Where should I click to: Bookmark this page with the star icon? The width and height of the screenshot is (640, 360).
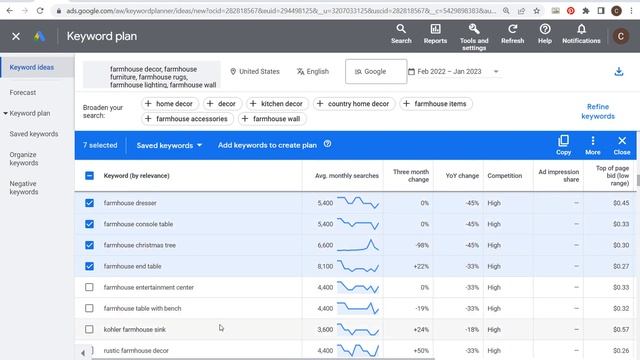point(536,11)
